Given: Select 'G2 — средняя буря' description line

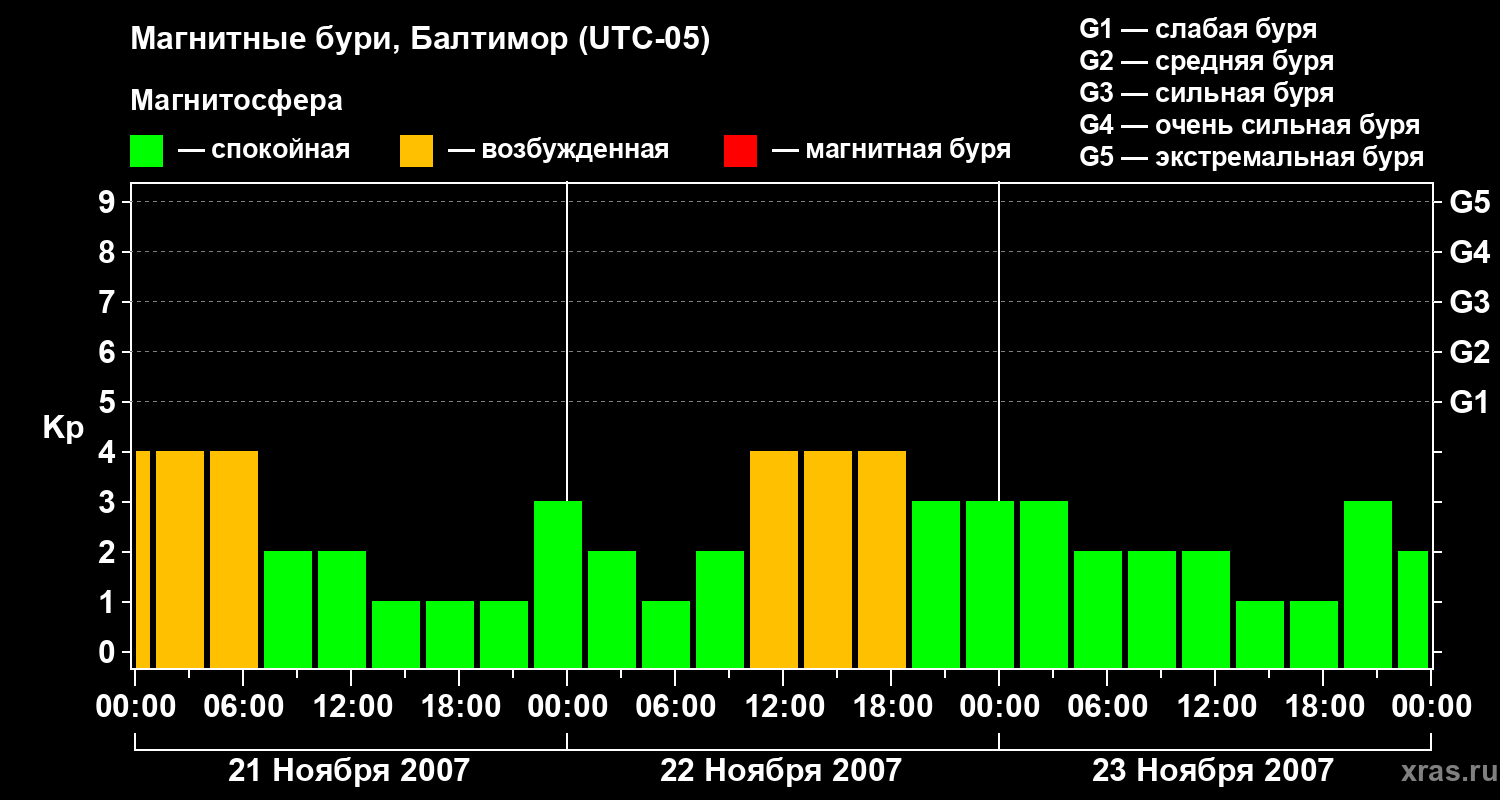Looking at the screenshot, I should tap(1206, 61).
